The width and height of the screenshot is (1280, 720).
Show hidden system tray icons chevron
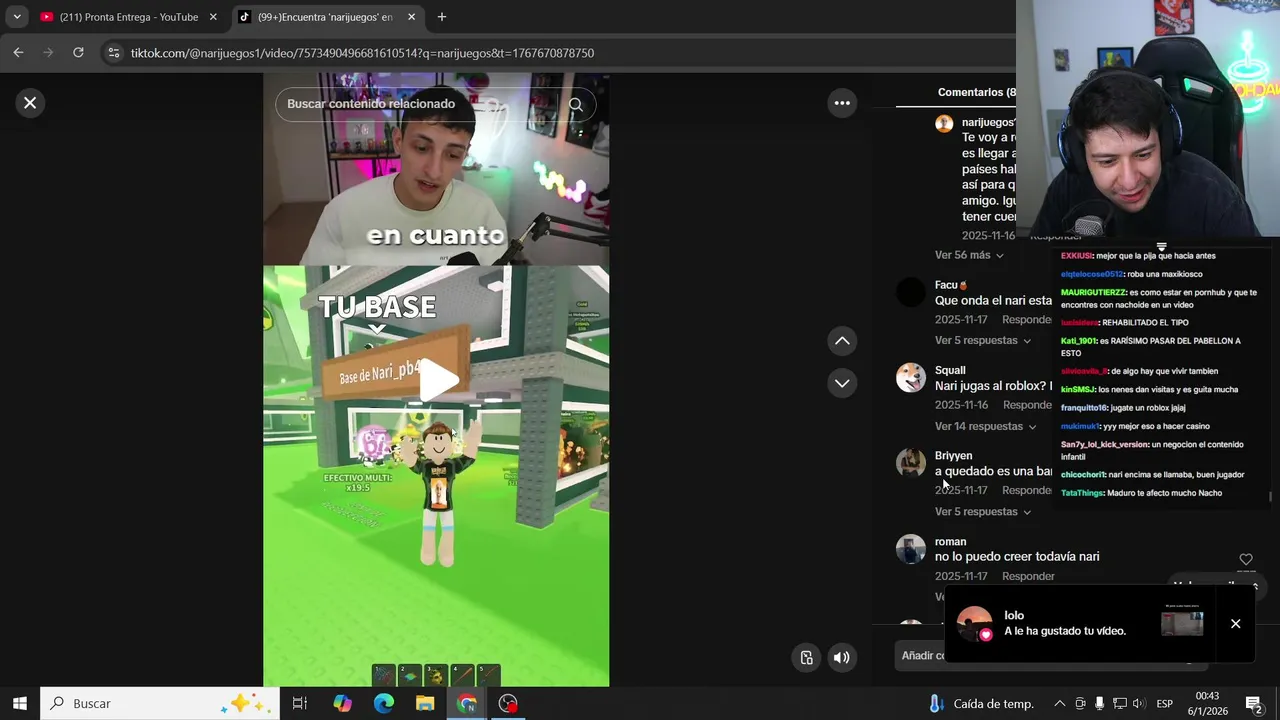tap(1059, 703)
